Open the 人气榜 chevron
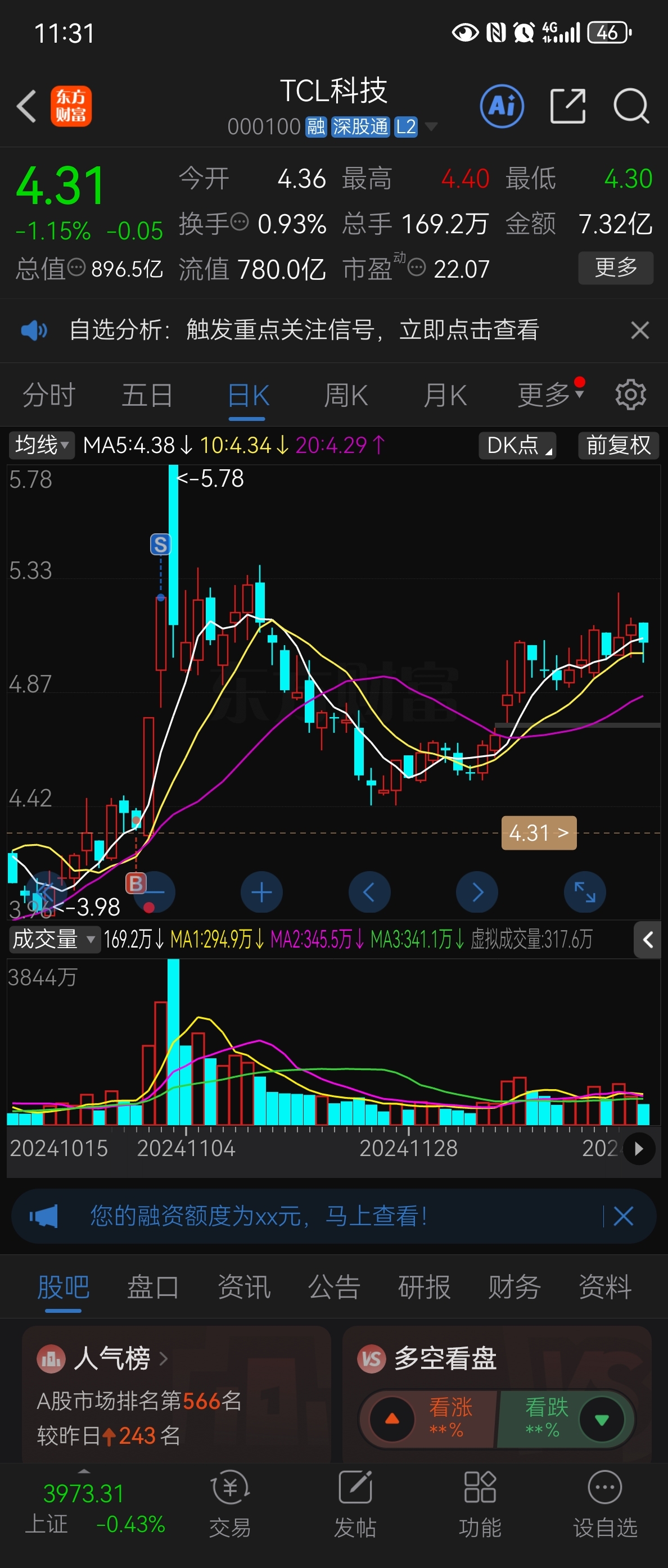Viewport: 668px width, 1568px height. [x=163, y=1358]
